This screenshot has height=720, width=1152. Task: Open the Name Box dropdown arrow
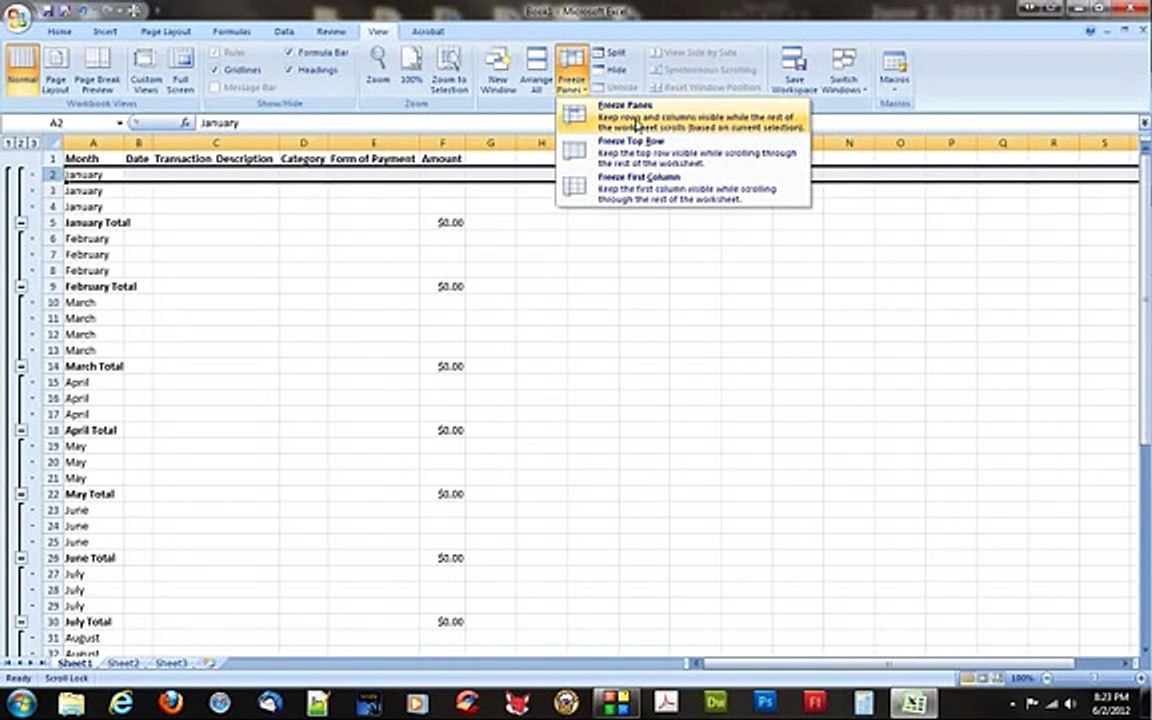click(x=120, y=123)
